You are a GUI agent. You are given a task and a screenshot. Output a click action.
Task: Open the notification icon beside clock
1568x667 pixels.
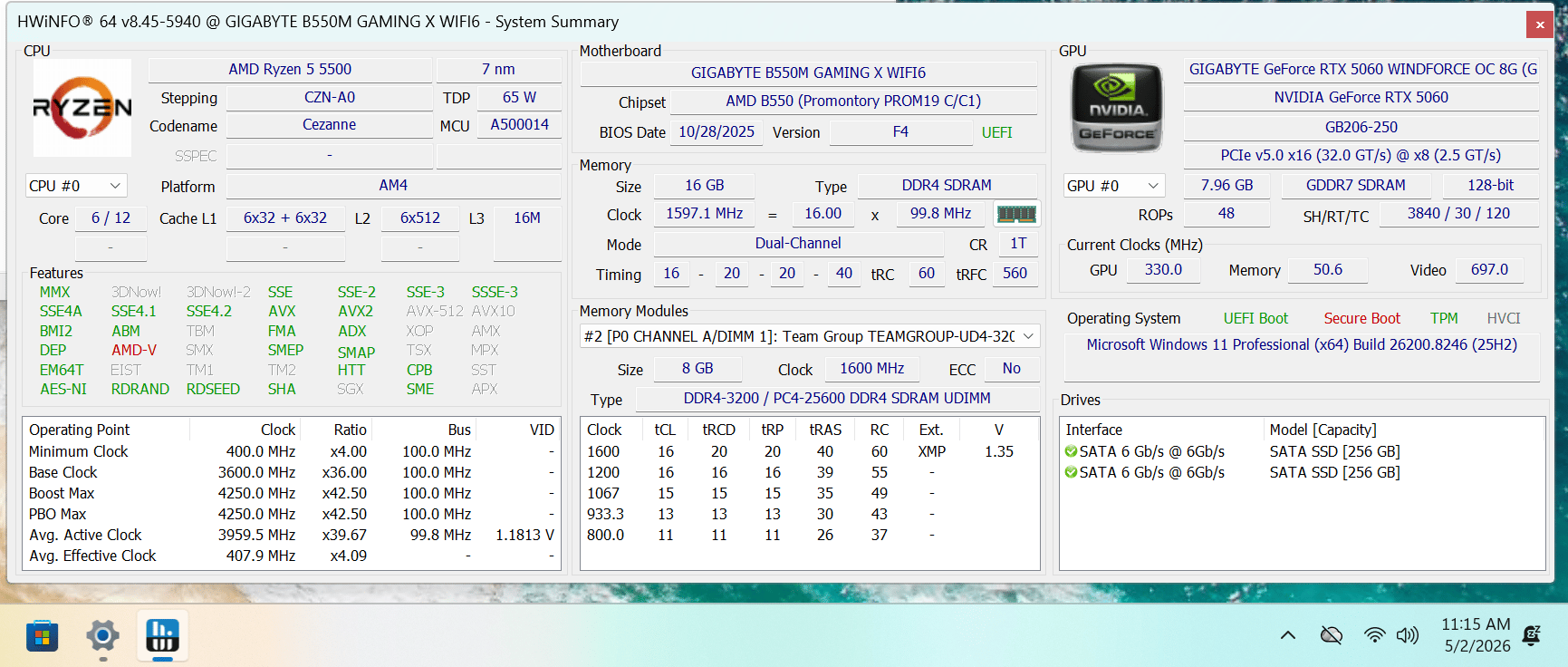click(x=1532, y=635)
